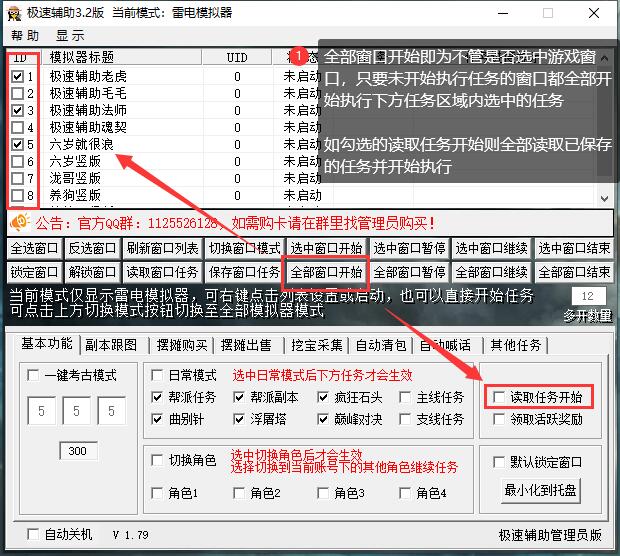Uncheck the 曲别针 checkbox

157,419
